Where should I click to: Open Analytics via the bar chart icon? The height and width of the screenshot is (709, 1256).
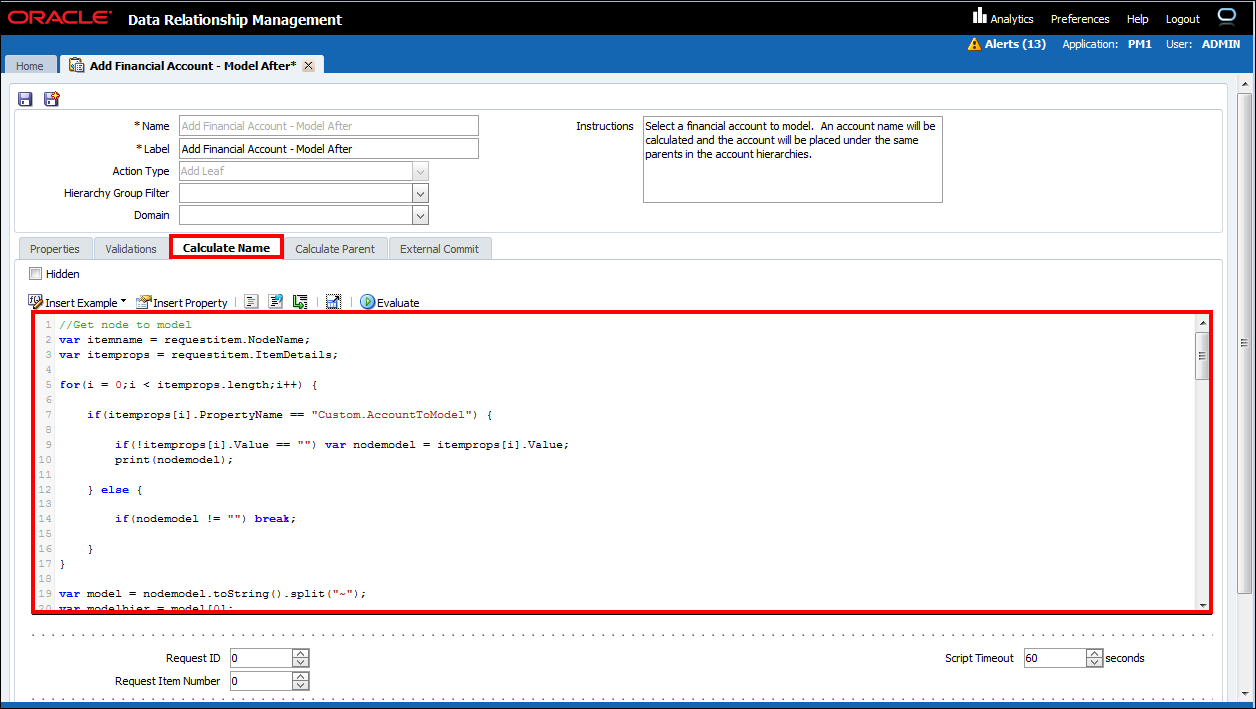(980, 17)
